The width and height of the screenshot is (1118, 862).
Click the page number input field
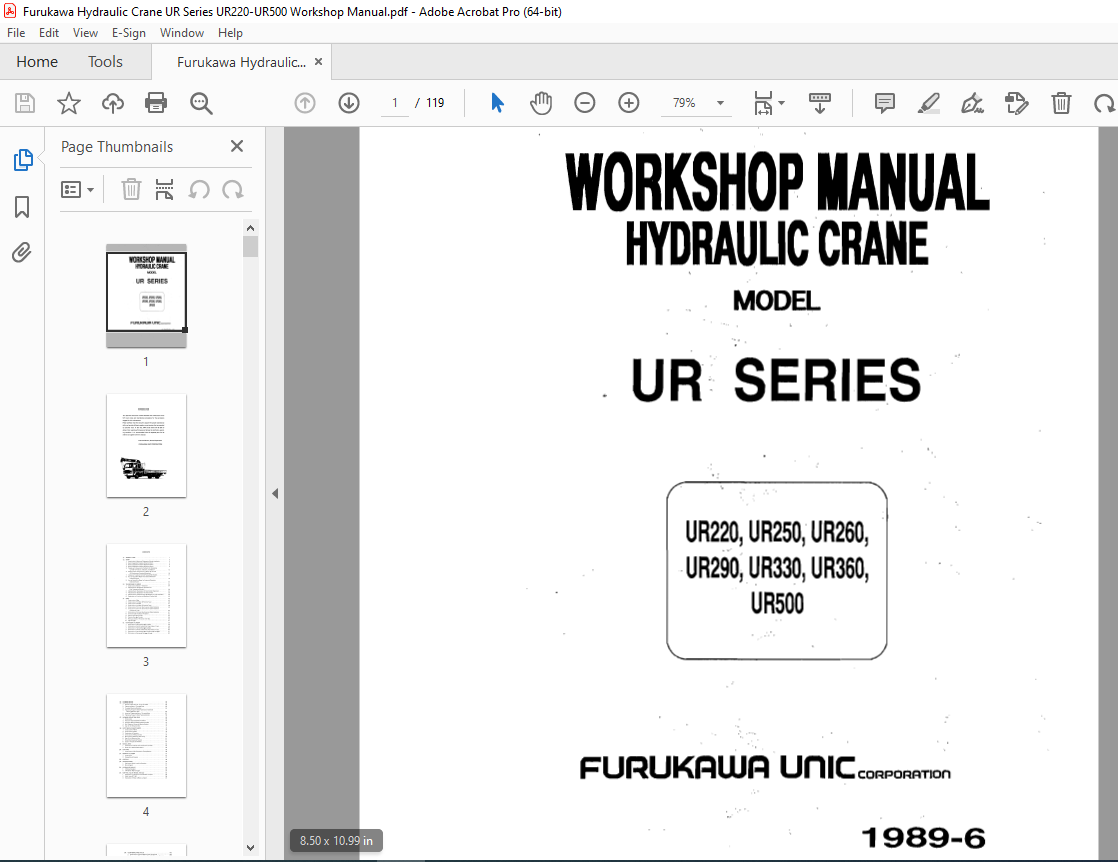394,103
